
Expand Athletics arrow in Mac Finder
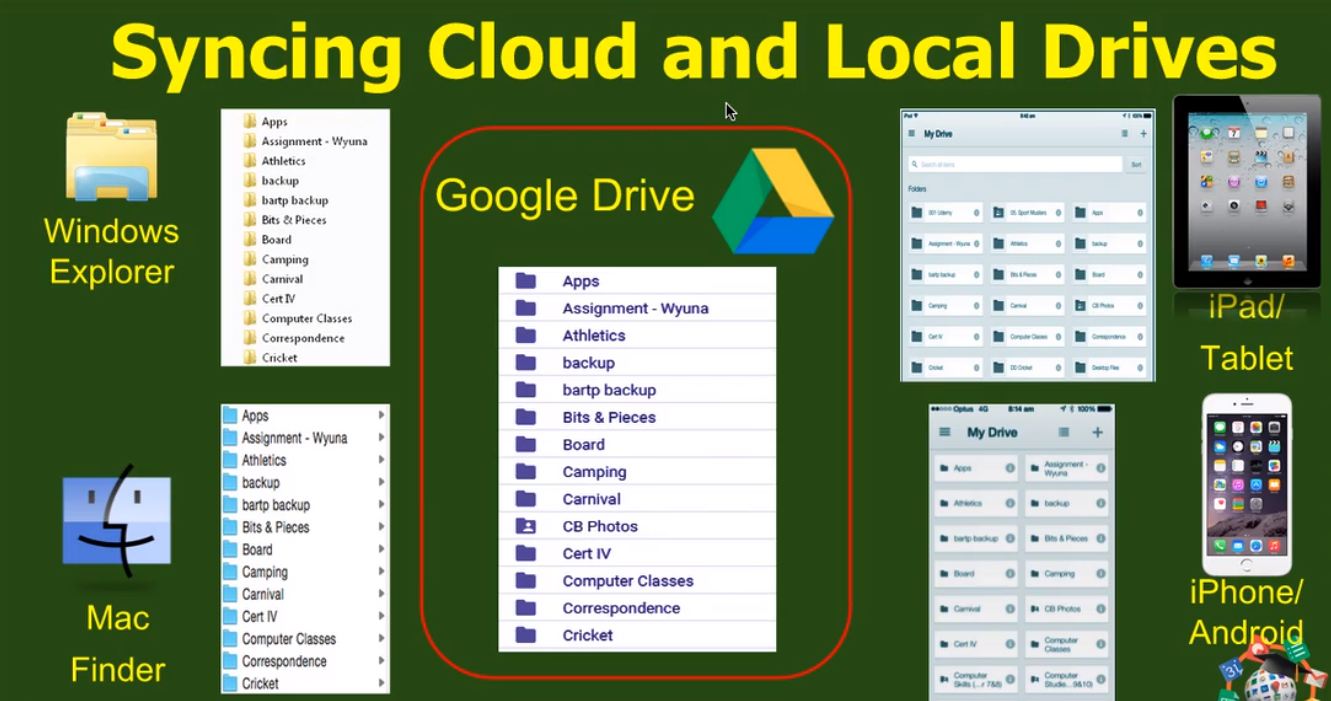[x=381, y=460]
